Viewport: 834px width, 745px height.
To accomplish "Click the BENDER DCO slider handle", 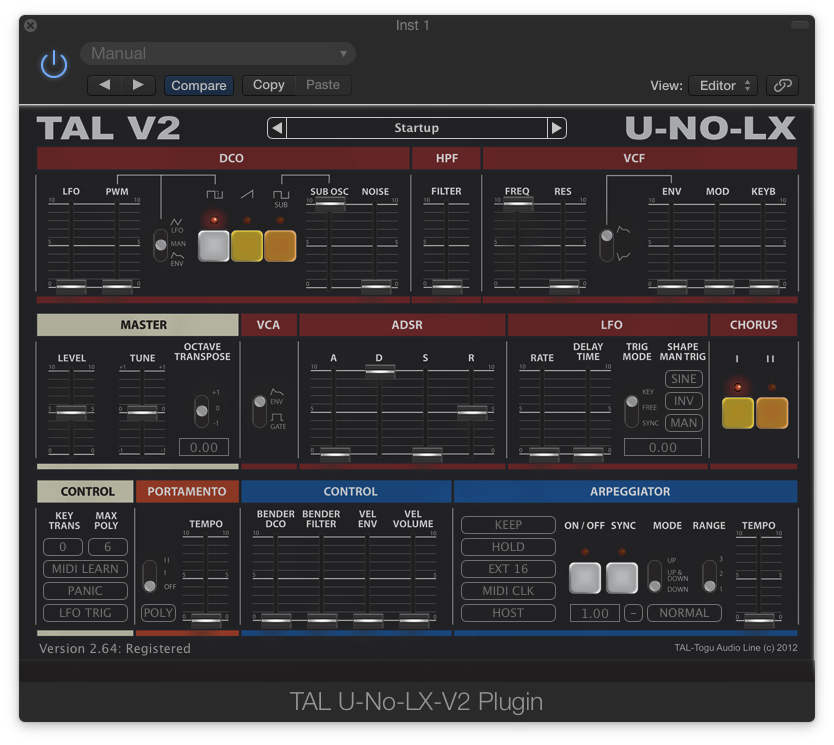I will (x=276, y=619).
